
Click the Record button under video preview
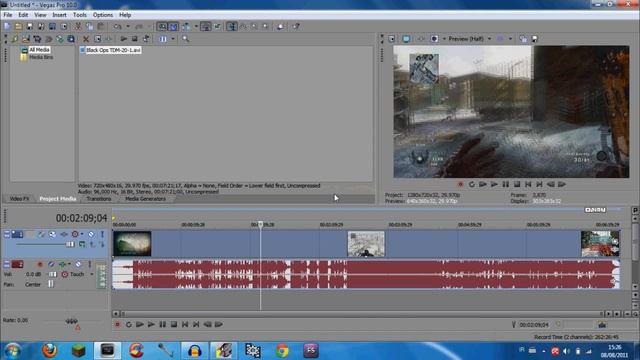point(460,184)
